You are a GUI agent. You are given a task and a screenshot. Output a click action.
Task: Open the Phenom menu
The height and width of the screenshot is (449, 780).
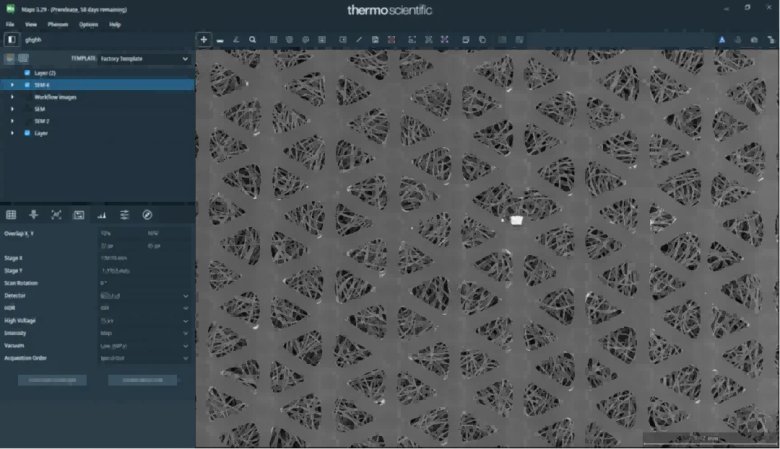pyautogui.click(x=58, y=24)
